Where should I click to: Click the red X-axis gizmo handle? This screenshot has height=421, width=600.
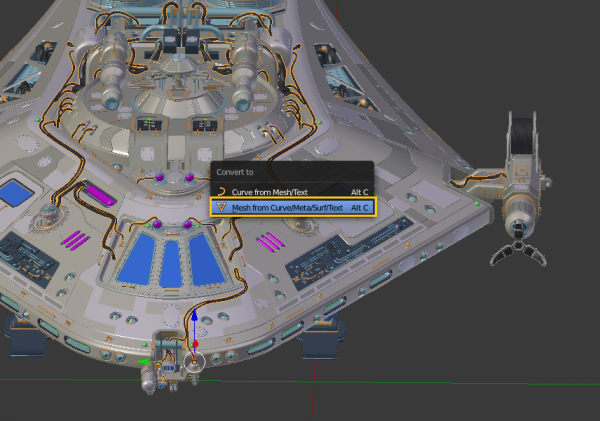tap(196, 344)
